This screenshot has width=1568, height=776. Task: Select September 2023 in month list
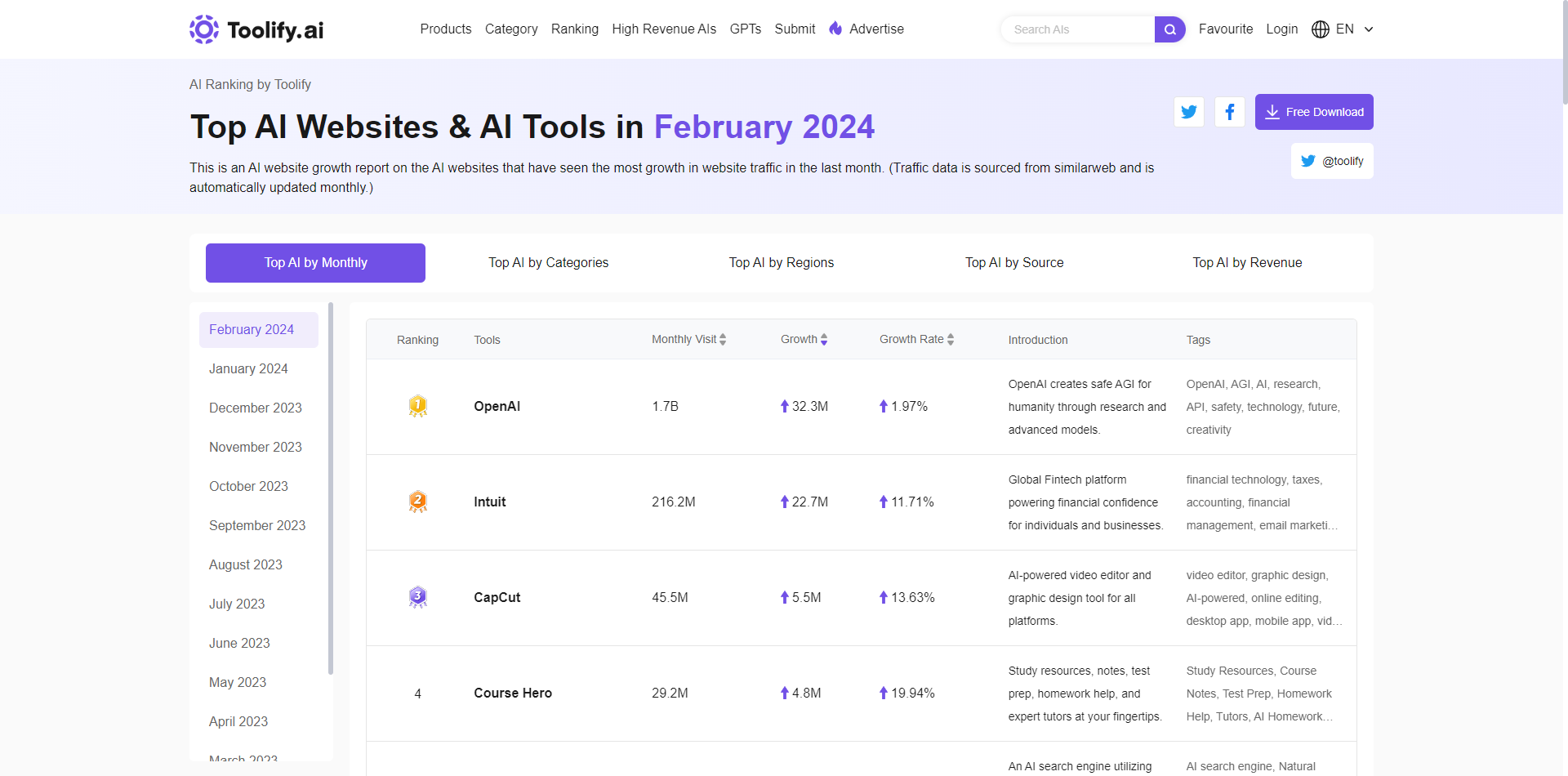click(x=259, y=526)
